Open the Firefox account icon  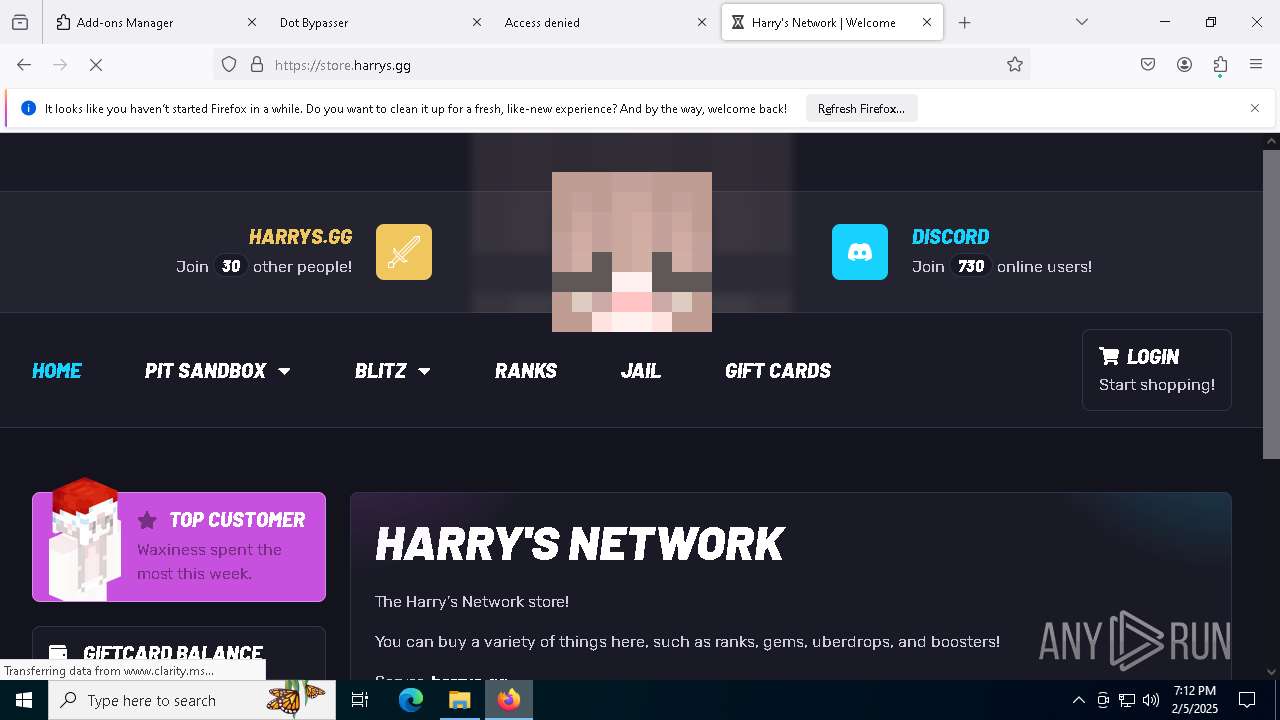pos(1184,65)
